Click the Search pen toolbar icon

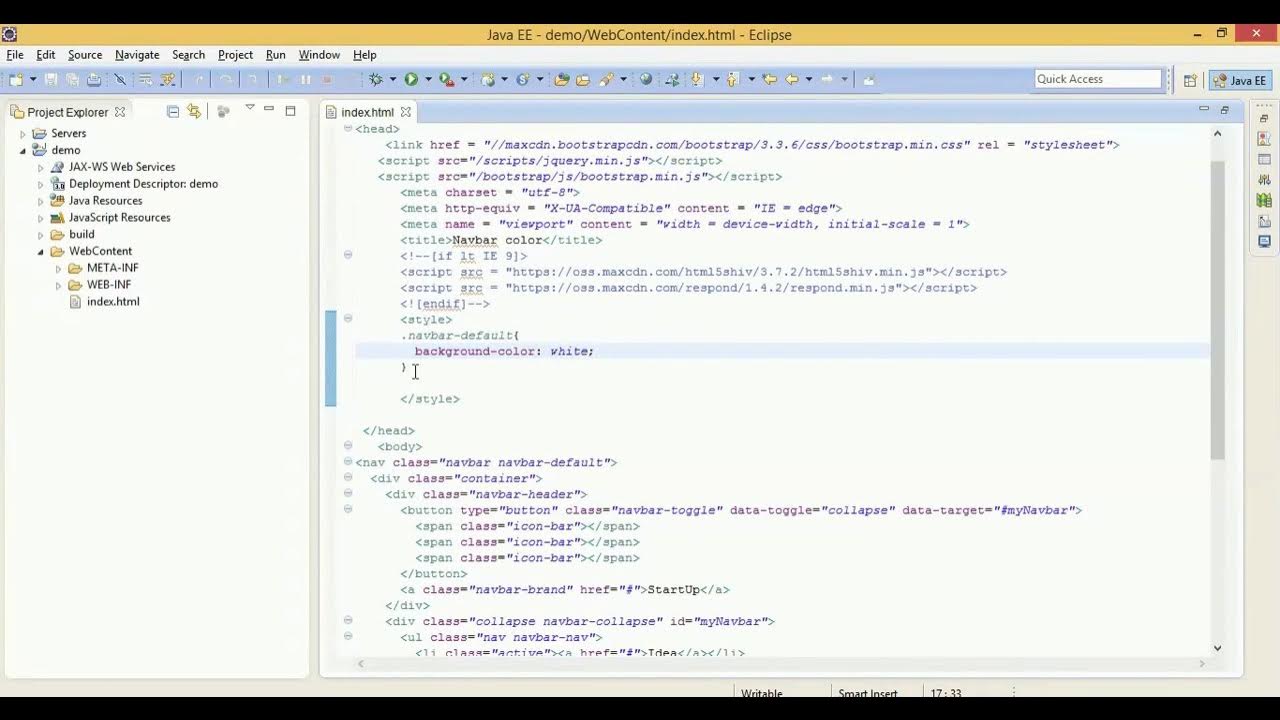[605, 79]
